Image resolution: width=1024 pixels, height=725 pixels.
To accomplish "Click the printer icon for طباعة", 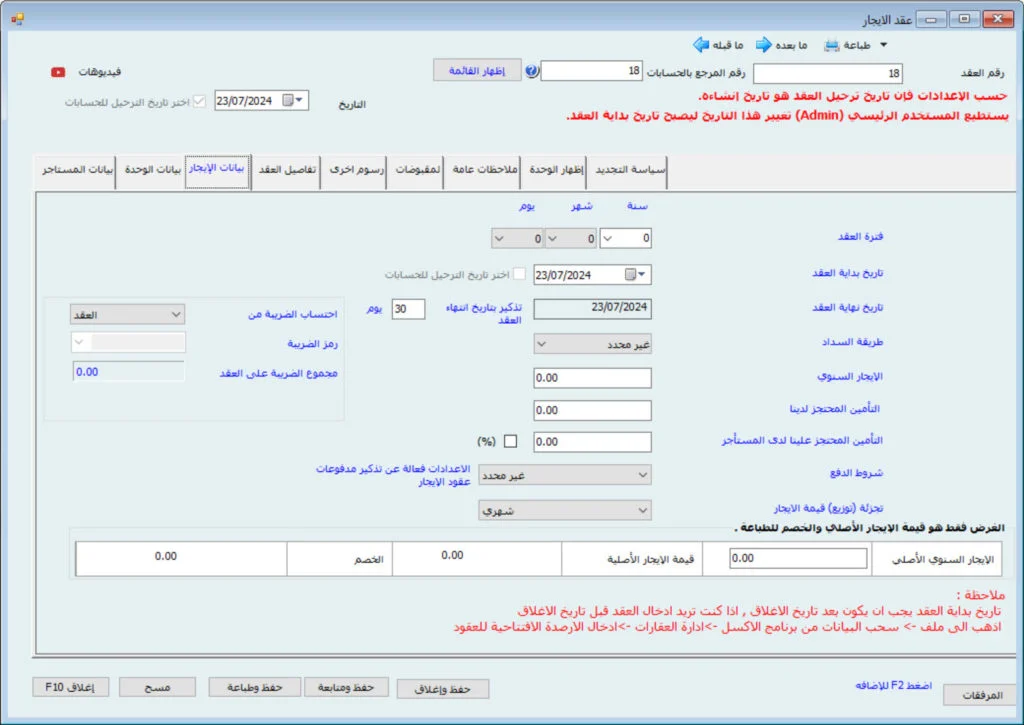I will click(832, 45).
